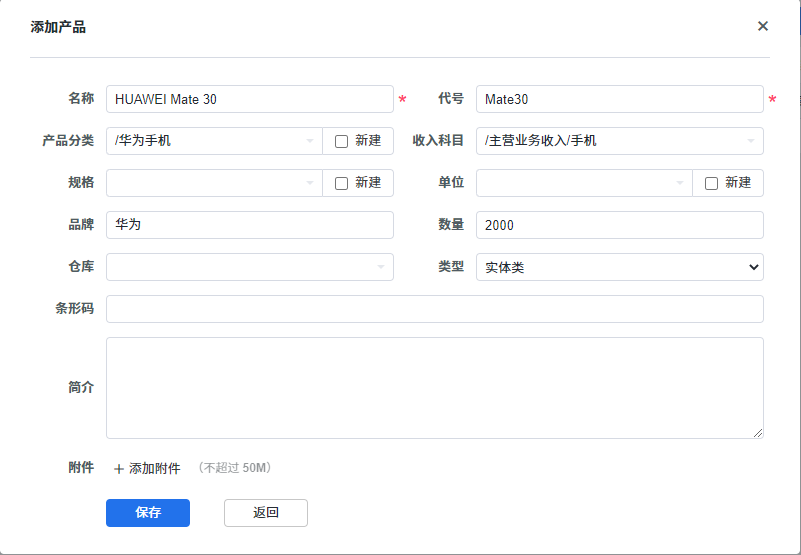
Task: Expand the 规格 dropdown
Action: pyautogui.click(x=214, y=183)
